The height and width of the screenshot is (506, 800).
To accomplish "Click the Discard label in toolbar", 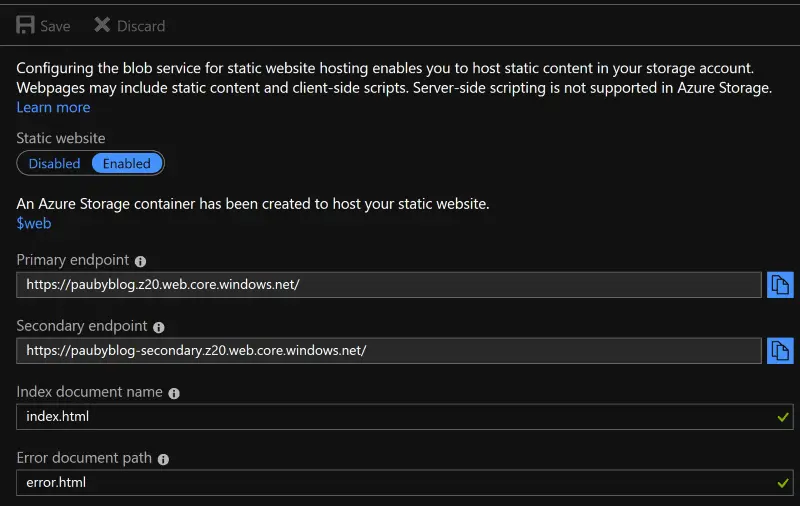I will click(x=141, y=26).
